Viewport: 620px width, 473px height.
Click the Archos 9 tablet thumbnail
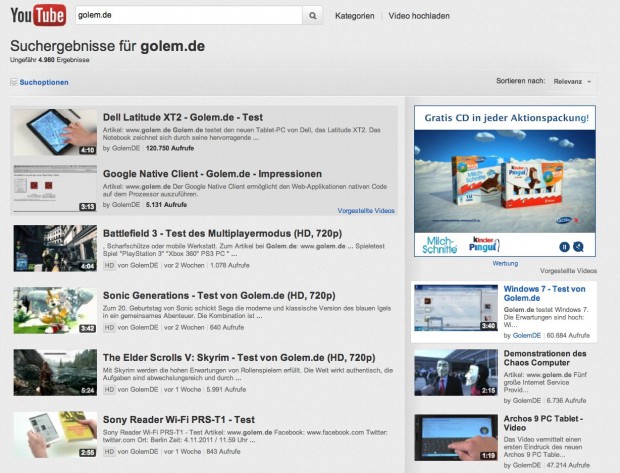tap(456, 437)
